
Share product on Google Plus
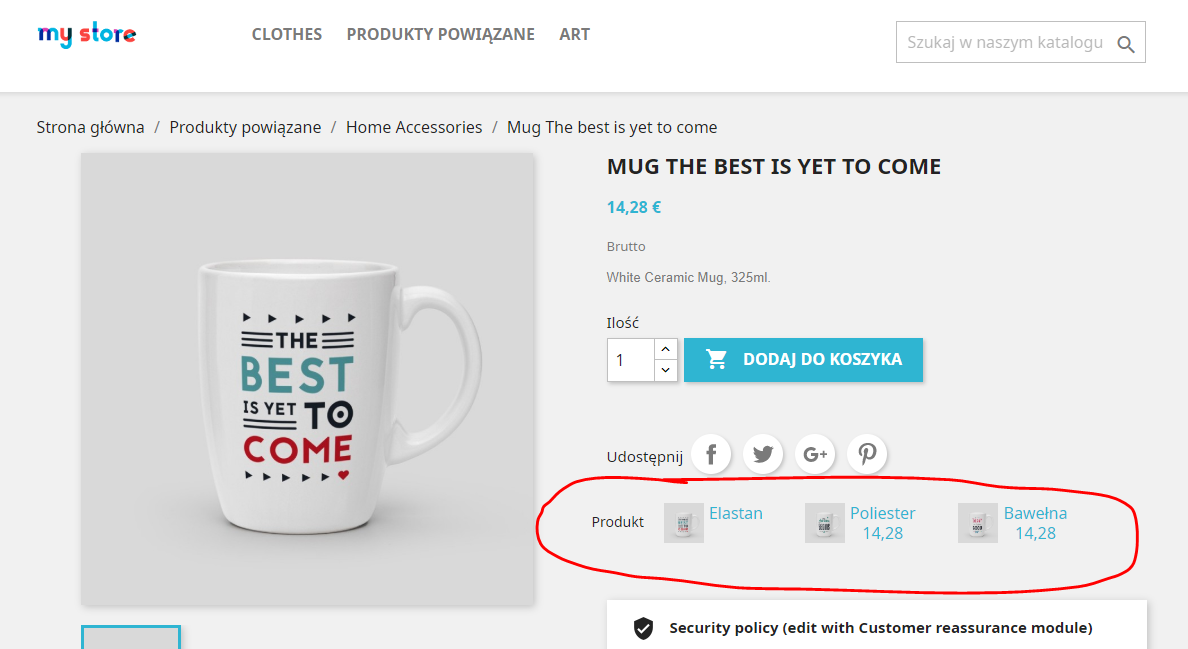(x=815, y=455)
